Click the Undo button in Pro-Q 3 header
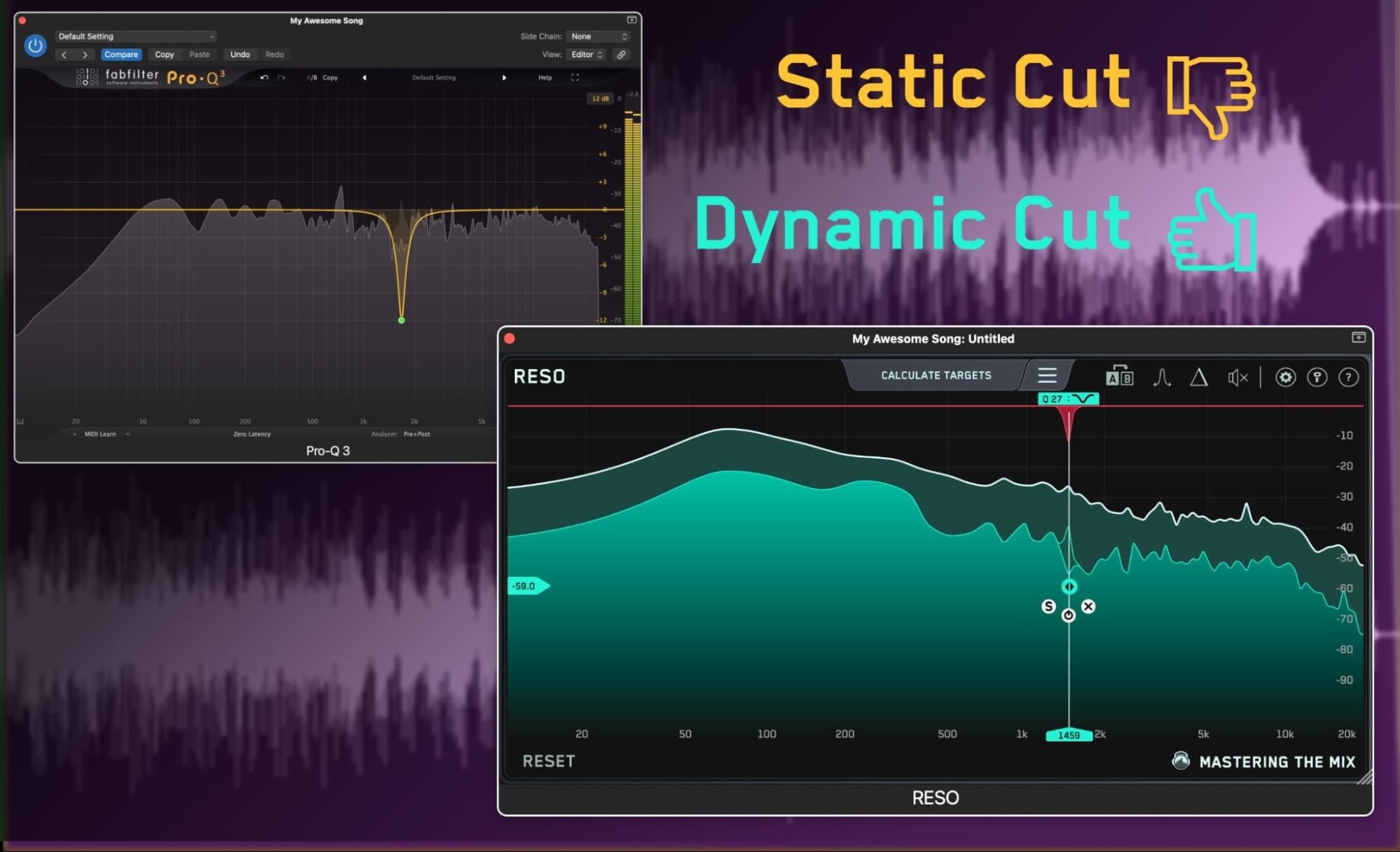The width and height of the screenshot is (1400, 852). pos(240,55)
